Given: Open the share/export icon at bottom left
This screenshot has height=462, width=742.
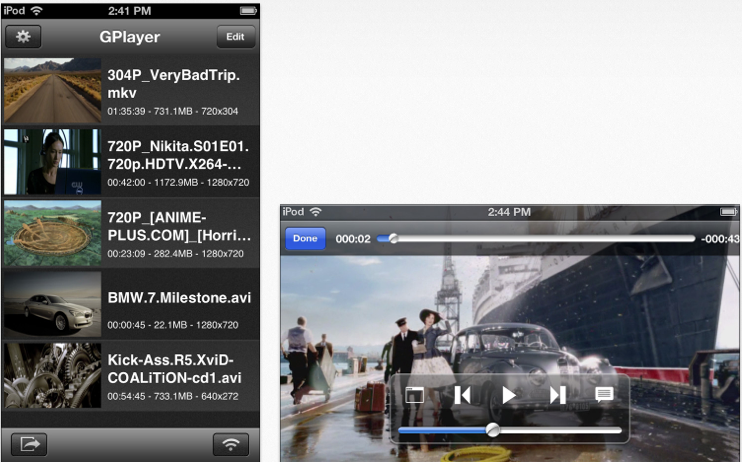Looking at the screenshot, I should pos(29,444).
